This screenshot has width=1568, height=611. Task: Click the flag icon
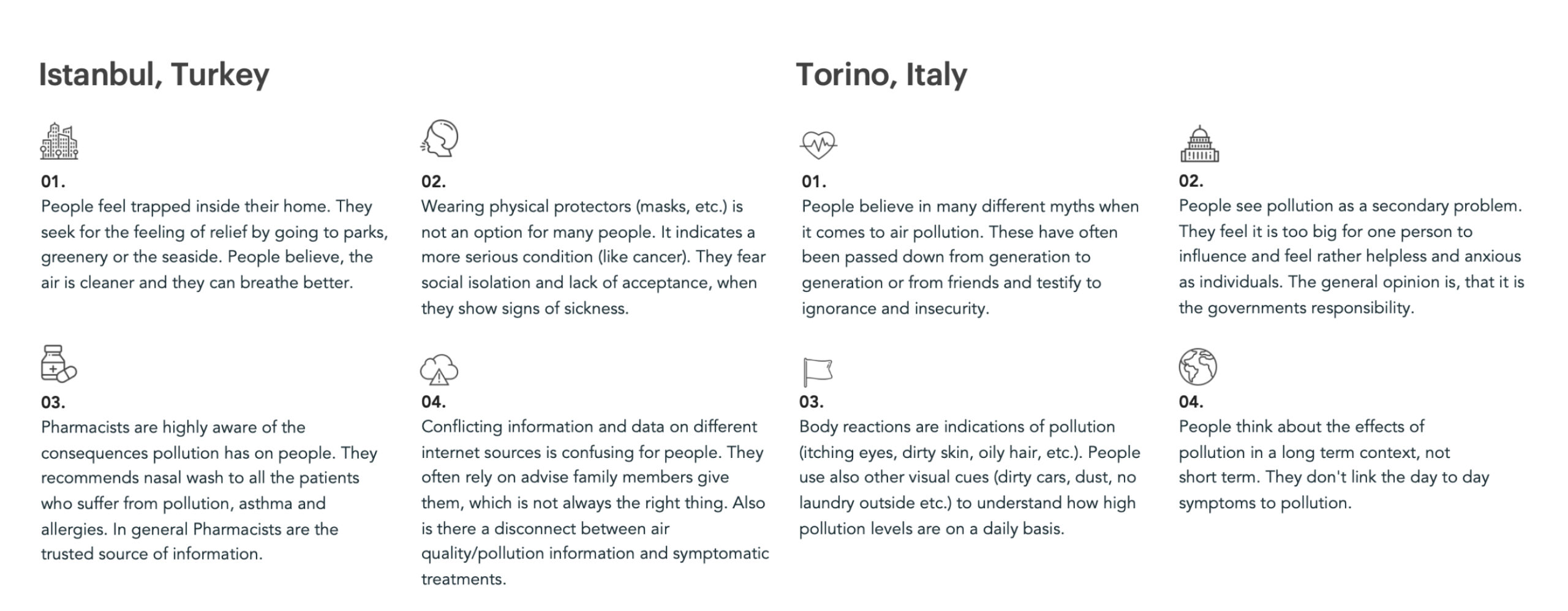point(817,372)
